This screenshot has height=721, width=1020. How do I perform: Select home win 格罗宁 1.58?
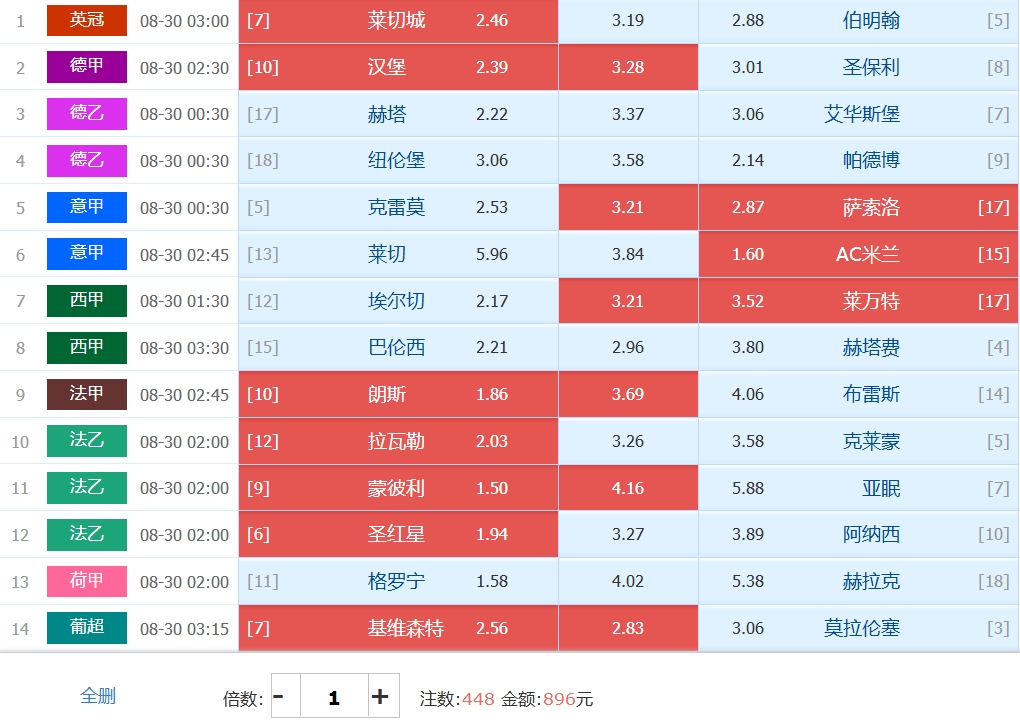point(398,581)
